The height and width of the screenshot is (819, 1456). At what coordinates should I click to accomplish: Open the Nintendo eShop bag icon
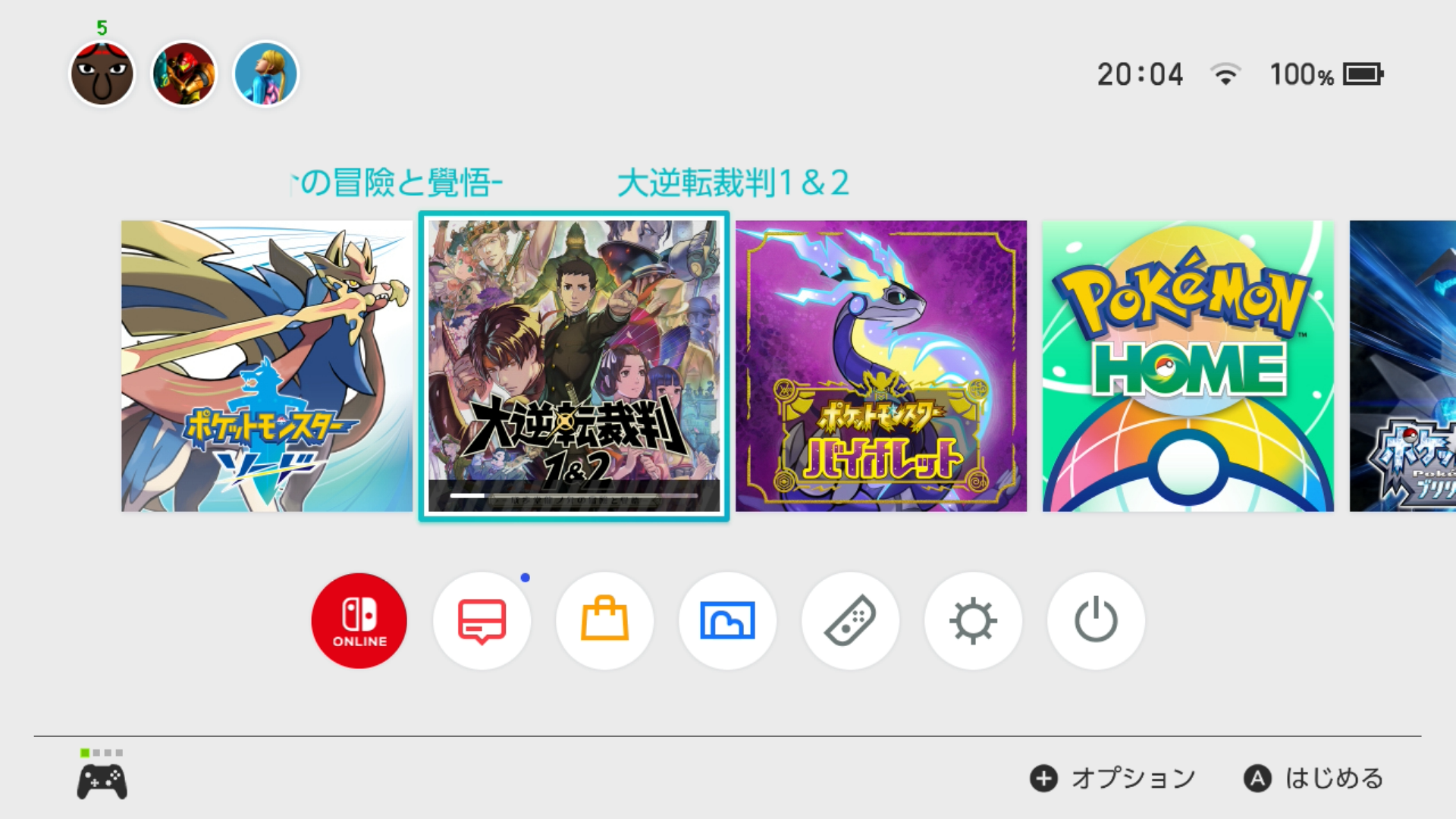pyautogui.click(x=604, y=621)
